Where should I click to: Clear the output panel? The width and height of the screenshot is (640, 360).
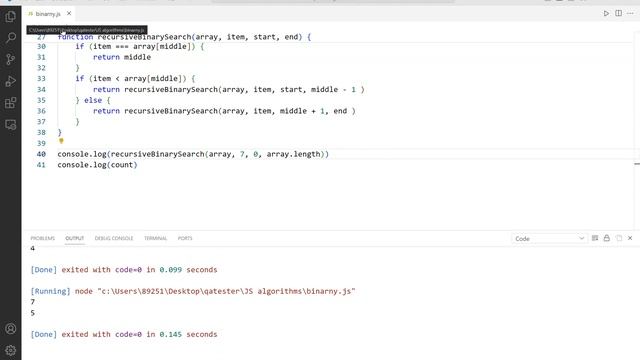[x=595, y=238]
